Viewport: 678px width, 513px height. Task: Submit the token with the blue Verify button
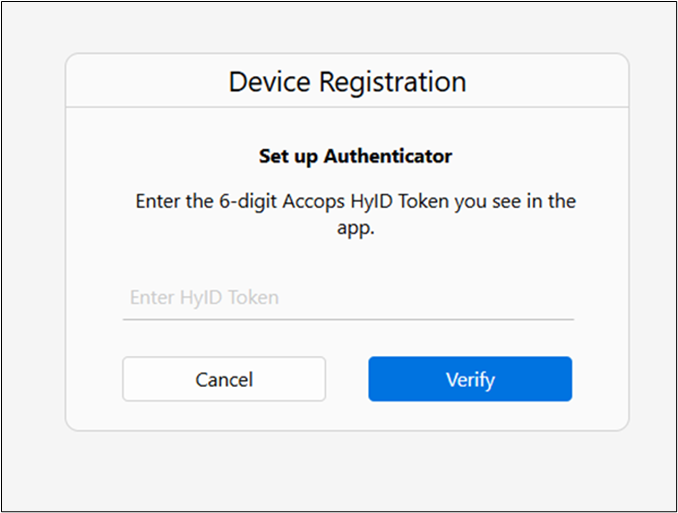(470, 379)
